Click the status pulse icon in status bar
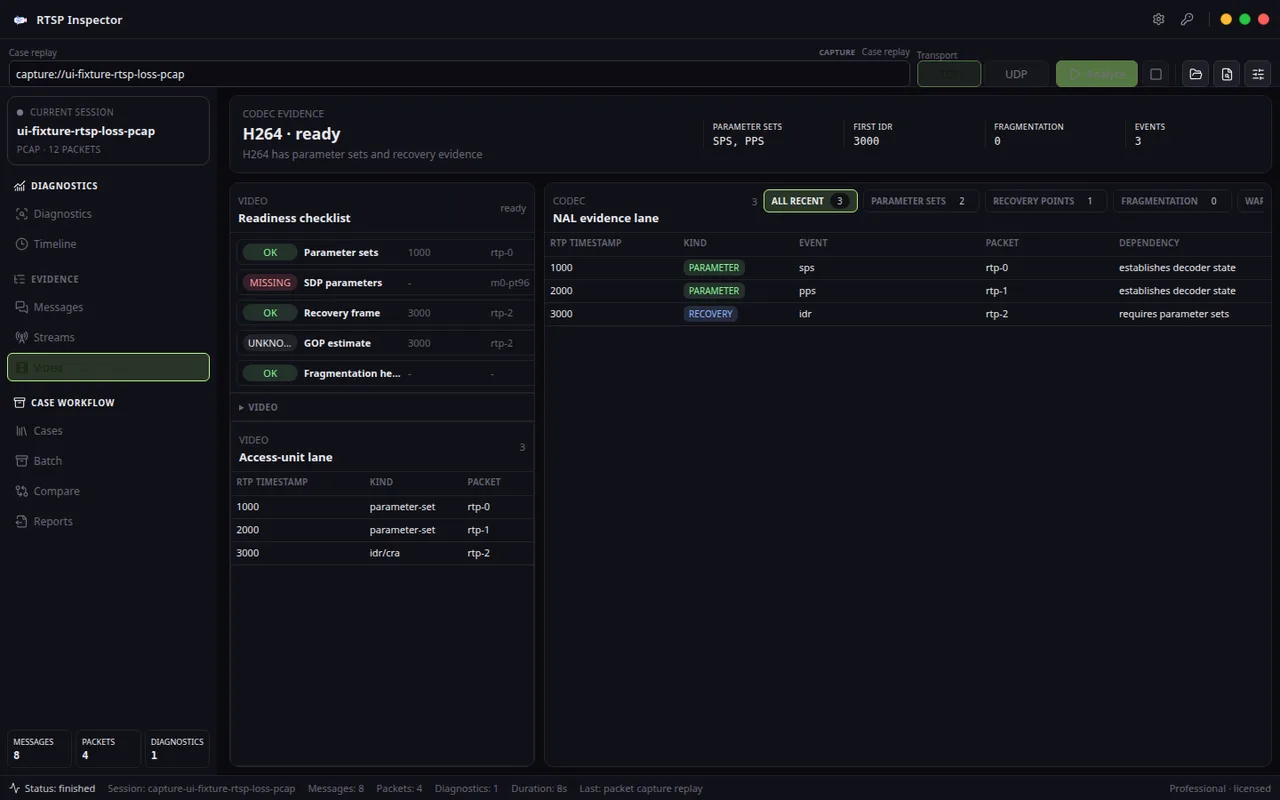The height and width of the screenshot is (800, 1280). click(15, 788)
